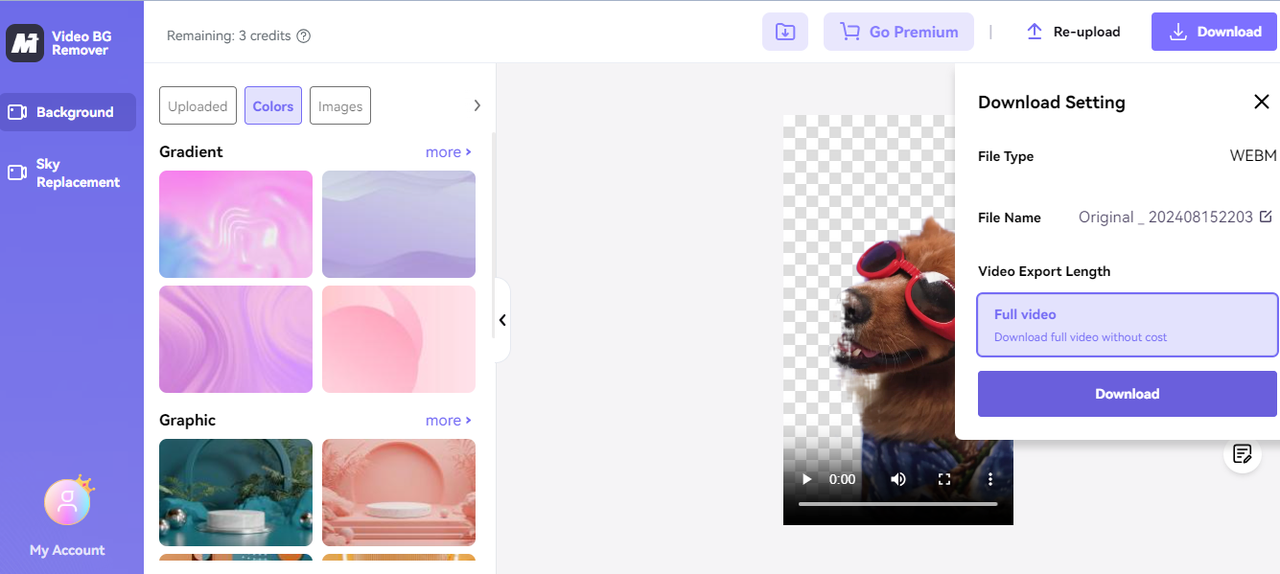Select the pink-blue swirl gradient background
Image resolution: width=1280 pixels, height=574 pixels.
(x=236, y=224)
